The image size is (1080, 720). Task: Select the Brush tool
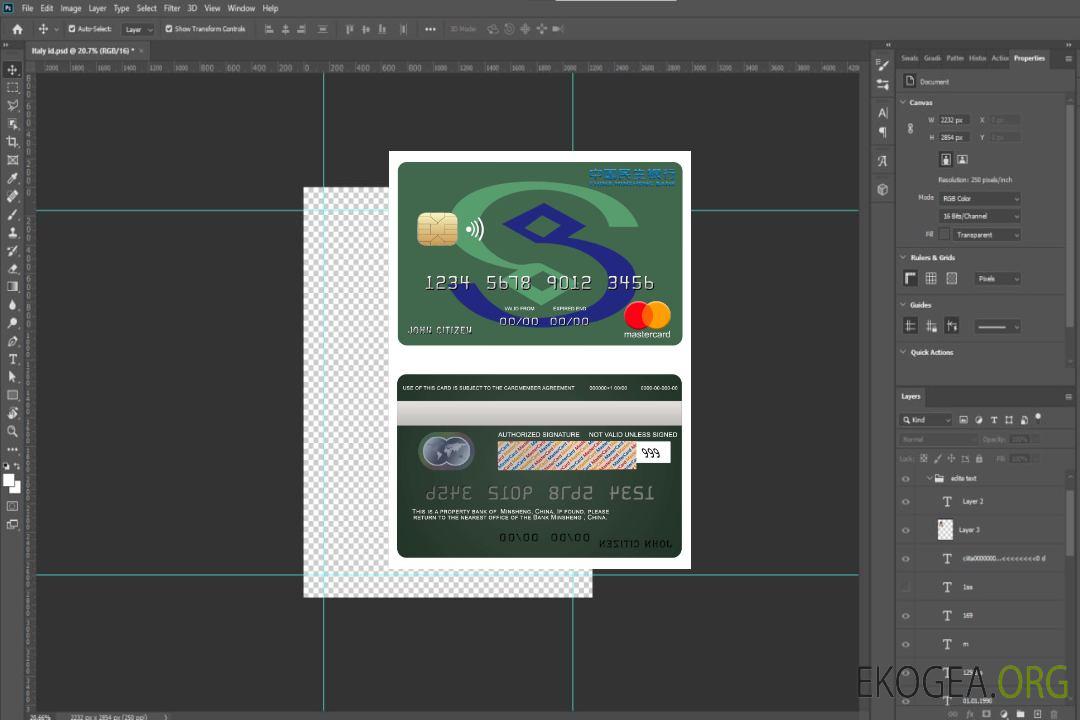point(12,214)
